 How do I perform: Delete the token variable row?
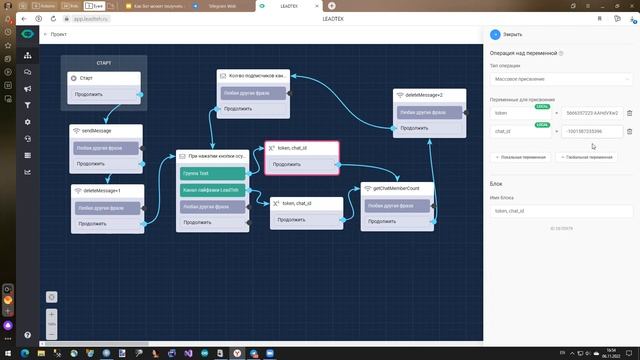pyautogui.click(x=629, y=113)
